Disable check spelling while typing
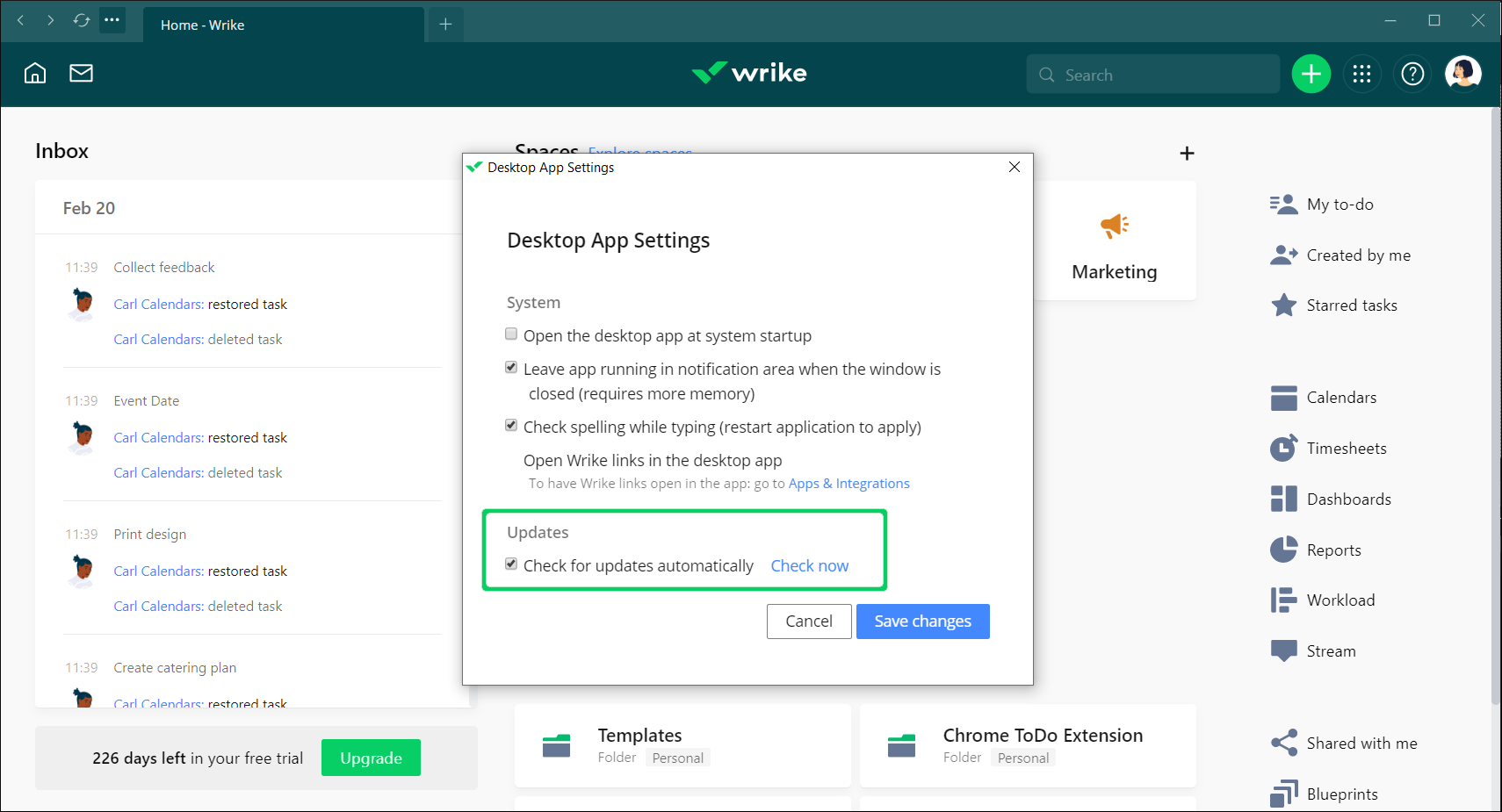The height and width of the screenshot is (812, 1502). tap(511, 425)
